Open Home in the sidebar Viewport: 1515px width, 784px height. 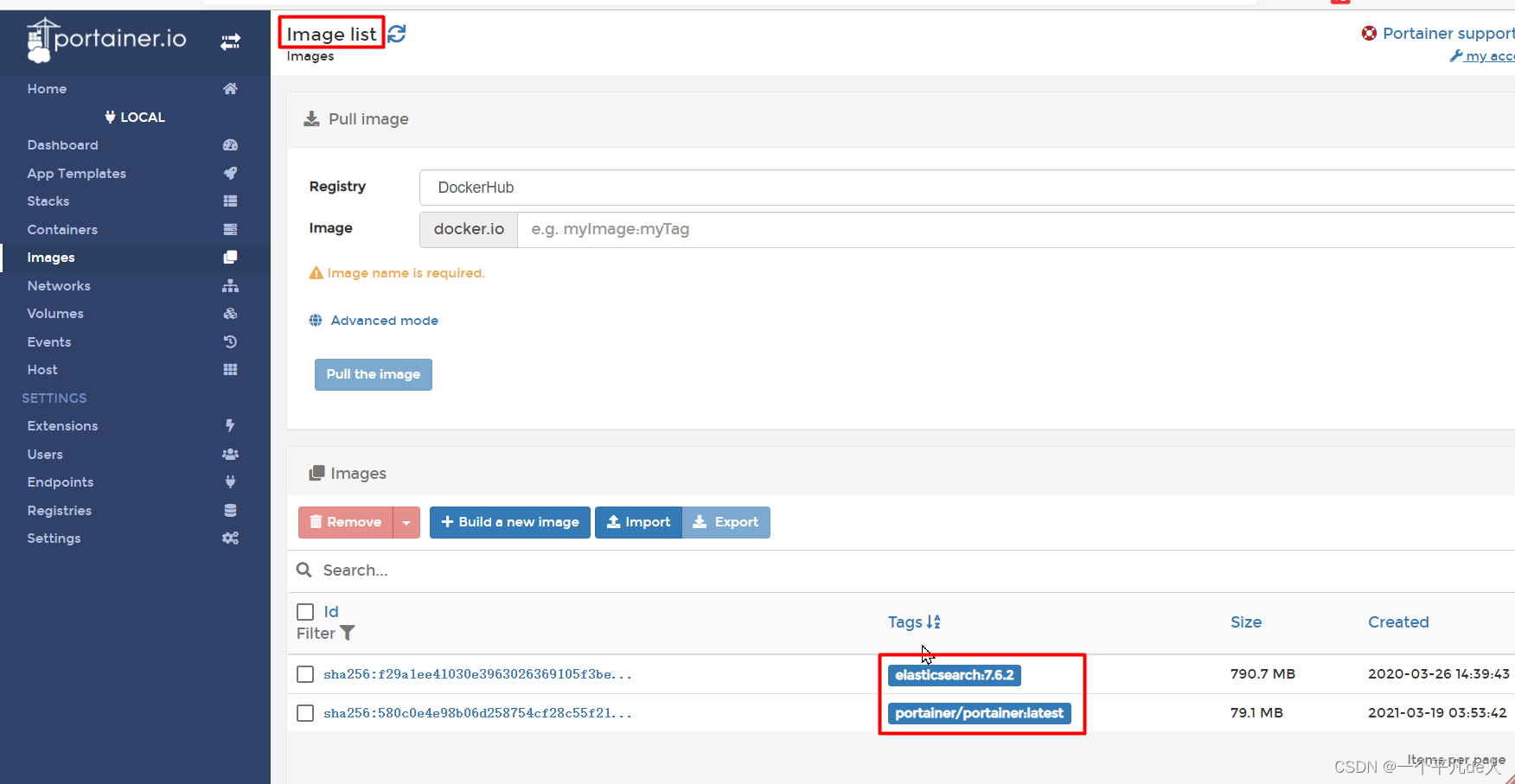(47, 88)
